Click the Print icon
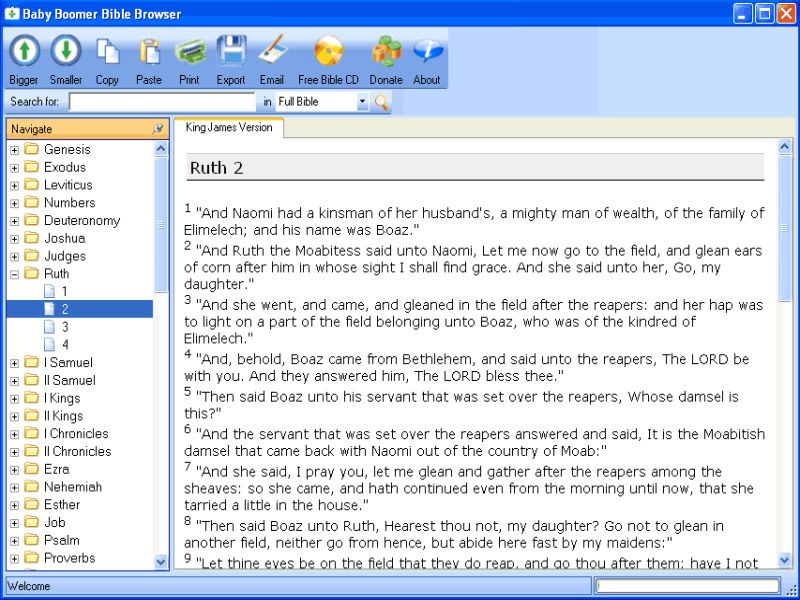Viewport: 800px width, 600px height. tap(190, 52)
